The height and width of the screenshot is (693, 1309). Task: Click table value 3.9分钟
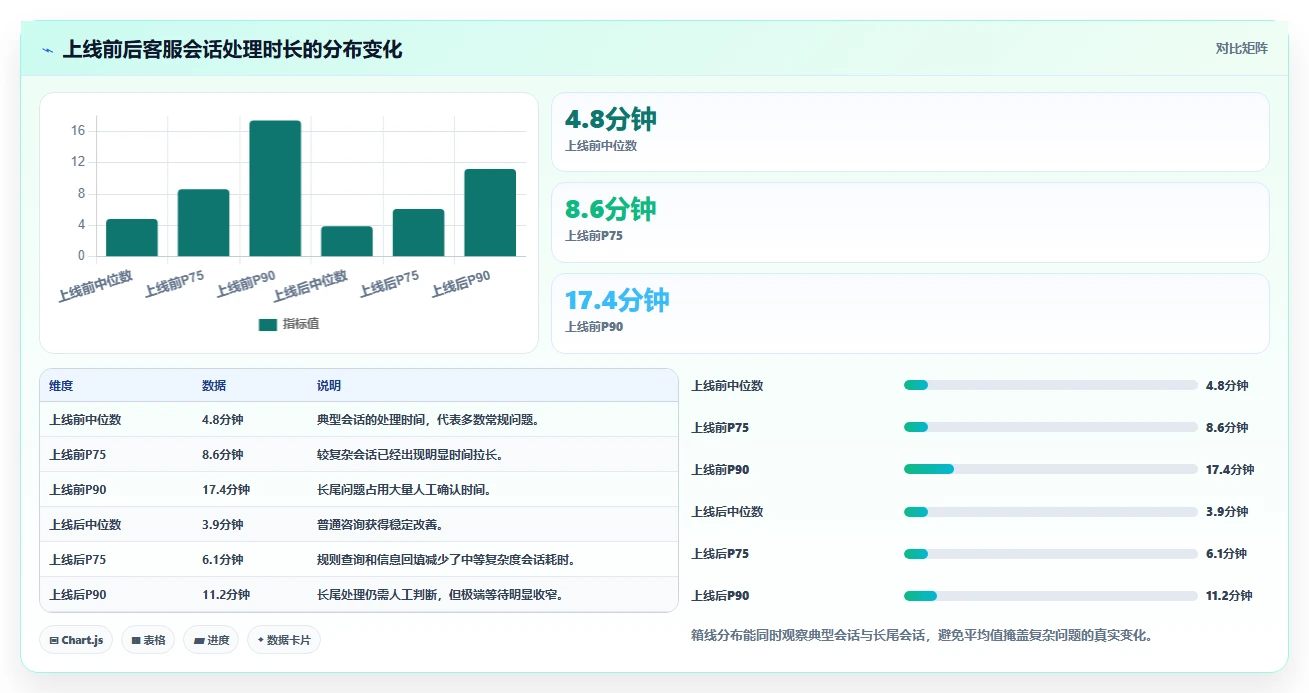222,525
